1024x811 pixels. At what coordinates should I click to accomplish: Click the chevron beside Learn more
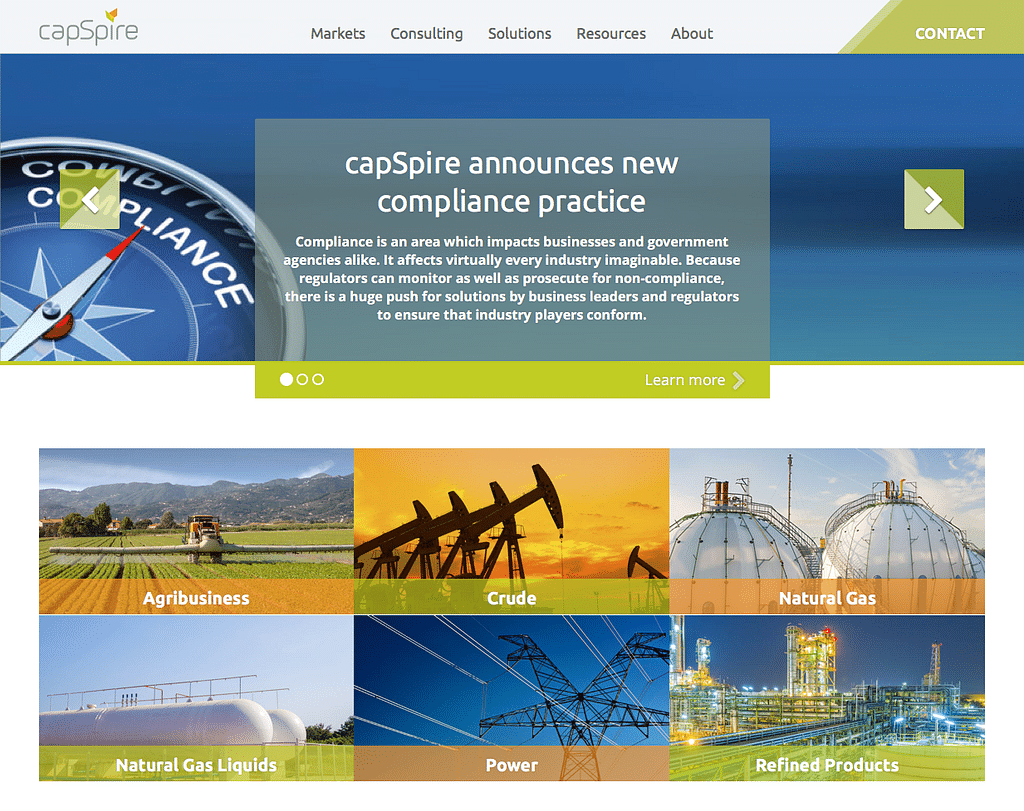(739, 380)
